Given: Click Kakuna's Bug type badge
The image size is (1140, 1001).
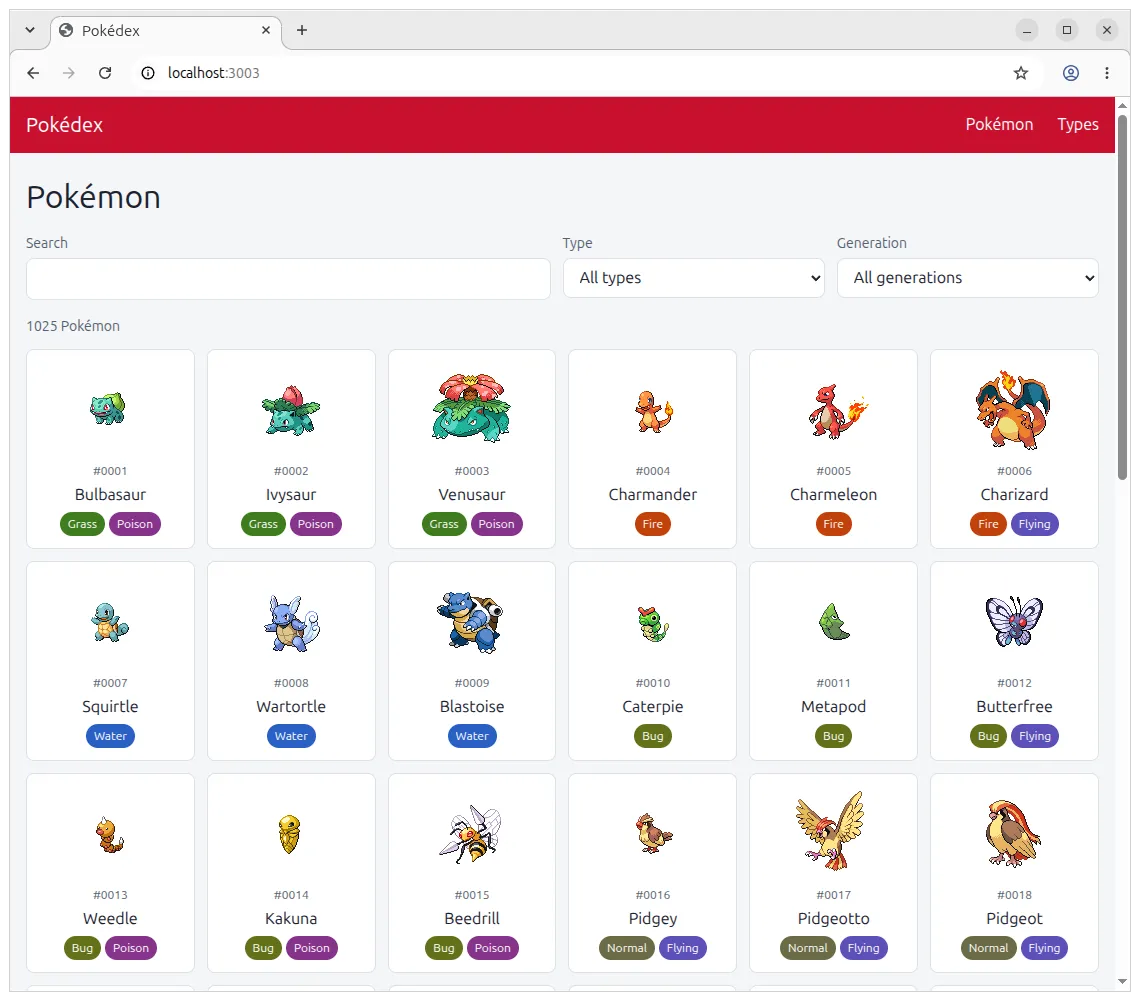Looking at the screenshot, I should point(262,948).
